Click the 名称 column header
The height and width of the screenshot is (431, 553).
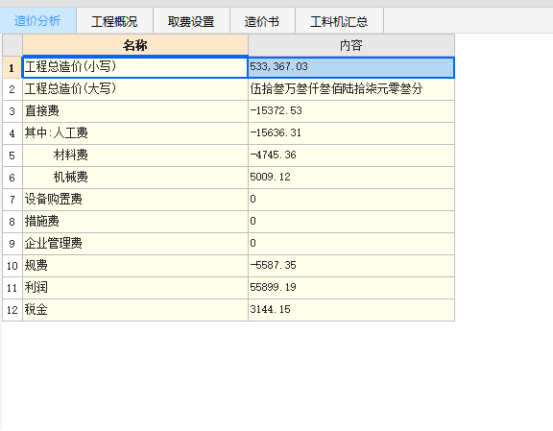coord(135,45)
